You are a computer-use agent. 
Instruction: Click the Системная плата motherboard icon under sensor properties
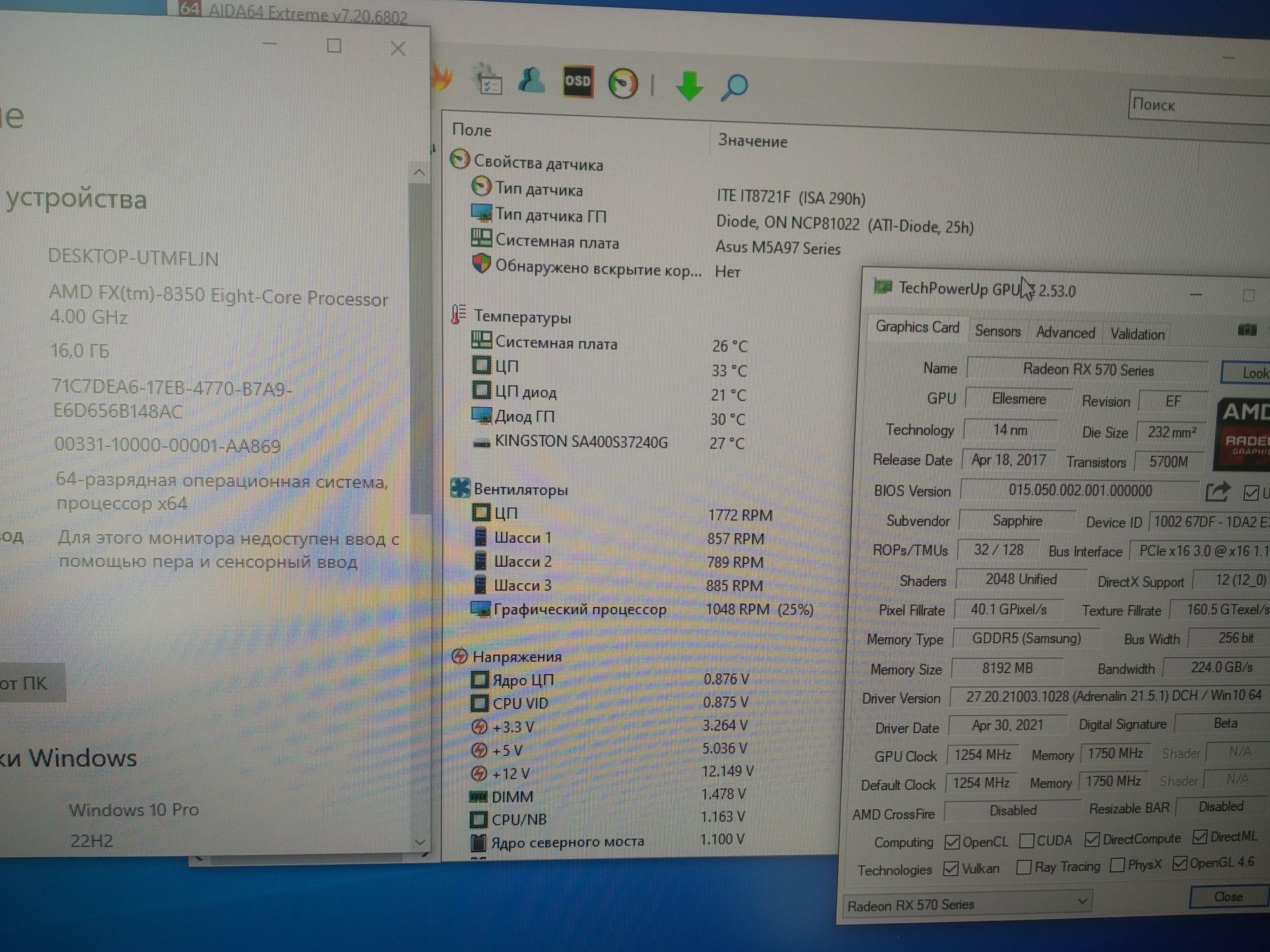click(481, 239)
